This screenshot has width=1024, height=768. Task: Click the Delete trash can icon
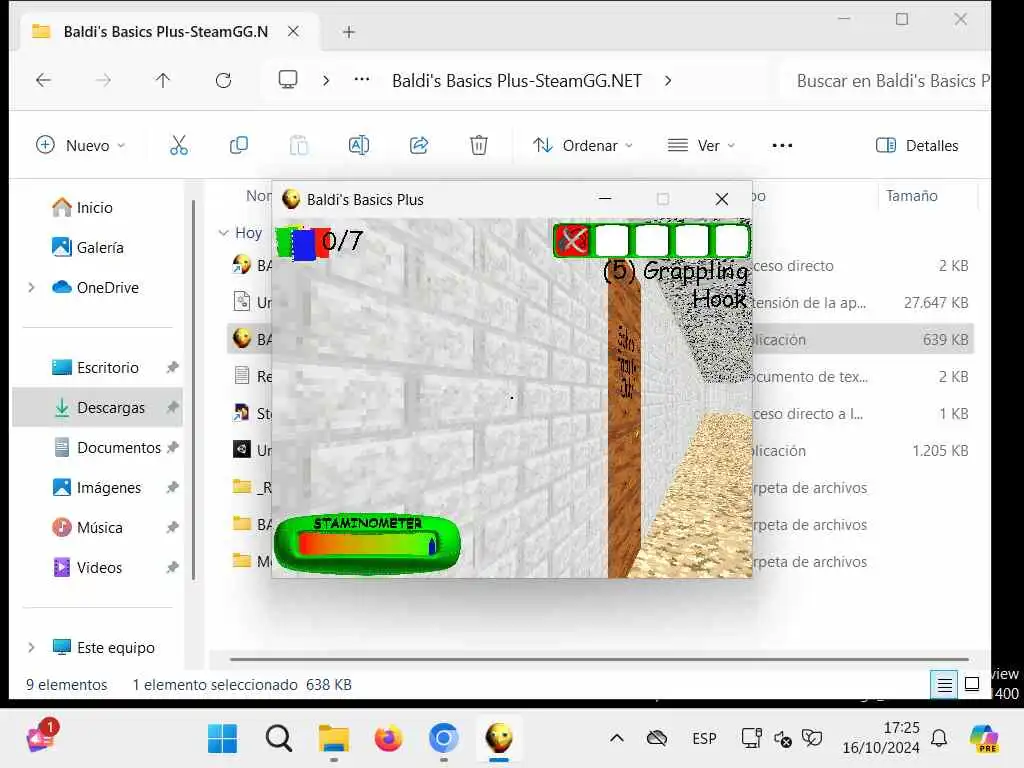coord(479,145)
